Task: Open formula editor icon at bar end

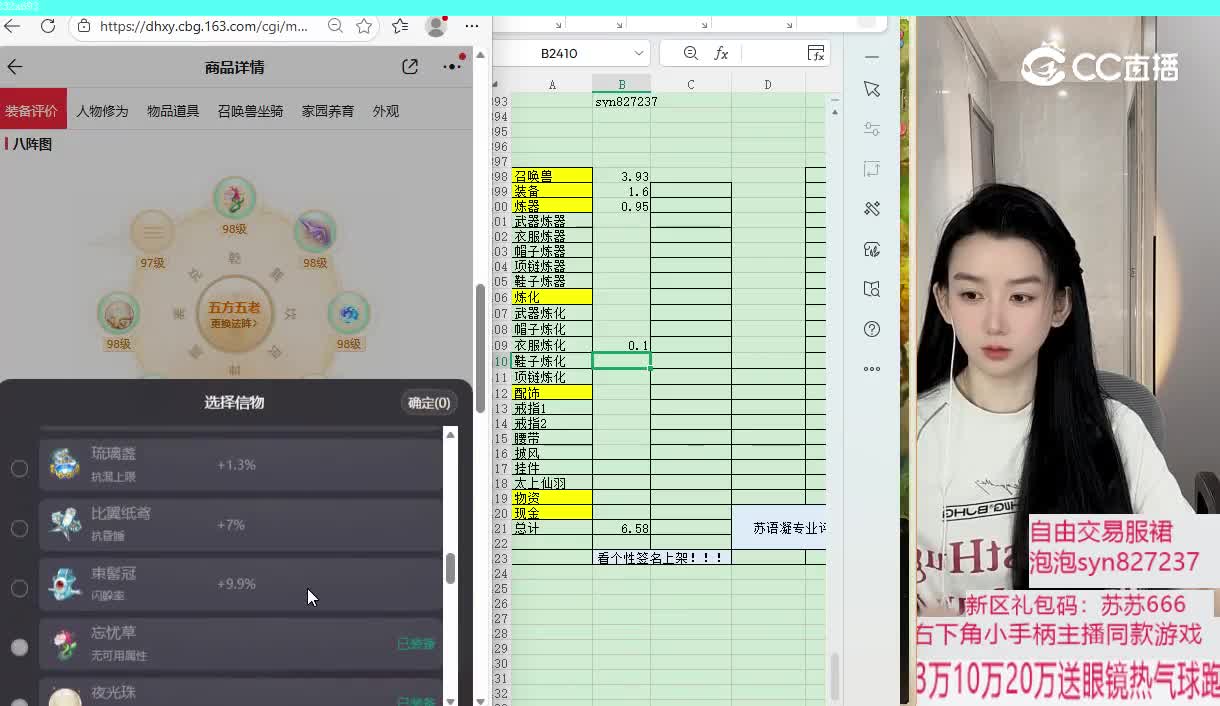Action: point(816,54)
